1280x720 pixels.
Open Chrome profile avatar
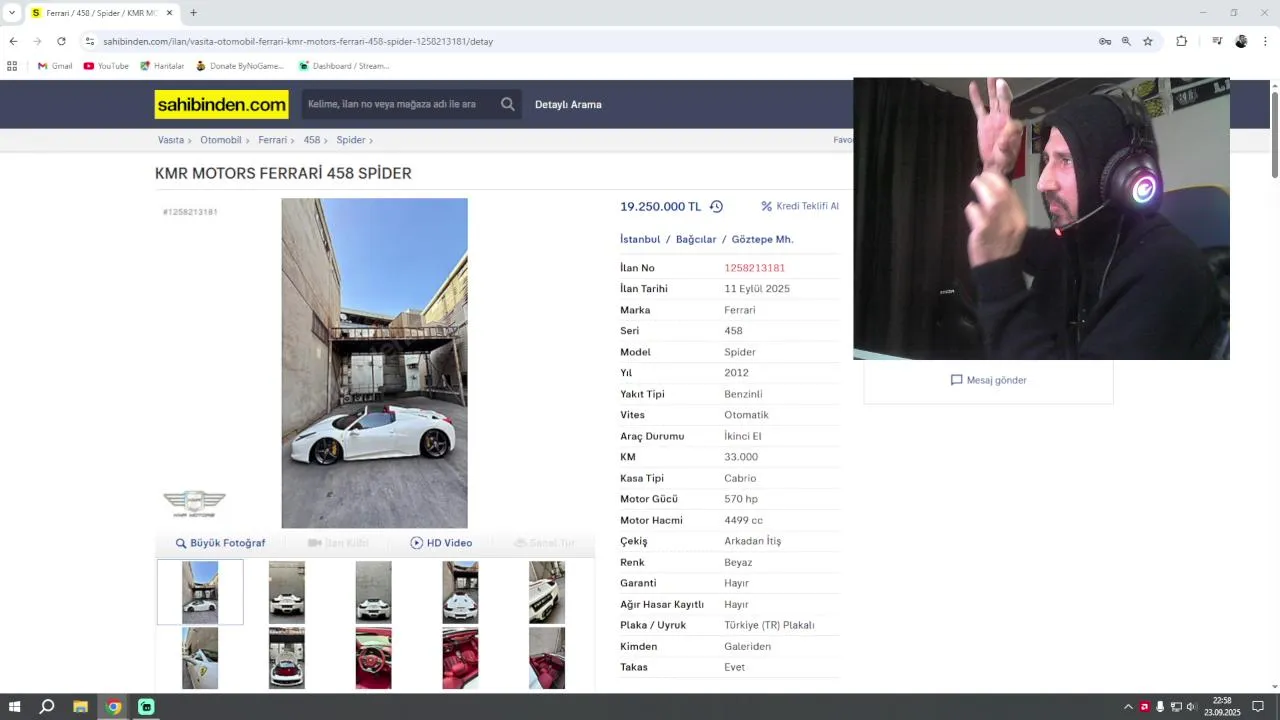point(1241,41)
